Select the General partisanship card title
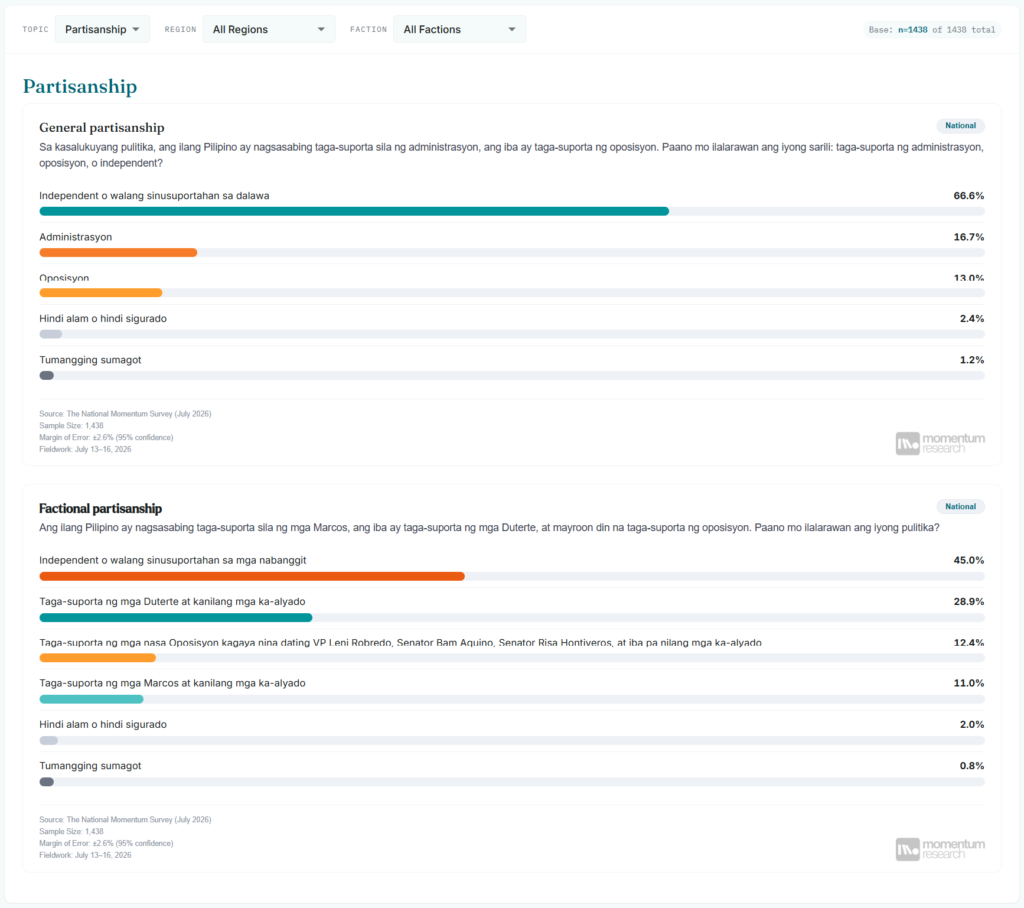1024x908 pixels. click(102, 127)
